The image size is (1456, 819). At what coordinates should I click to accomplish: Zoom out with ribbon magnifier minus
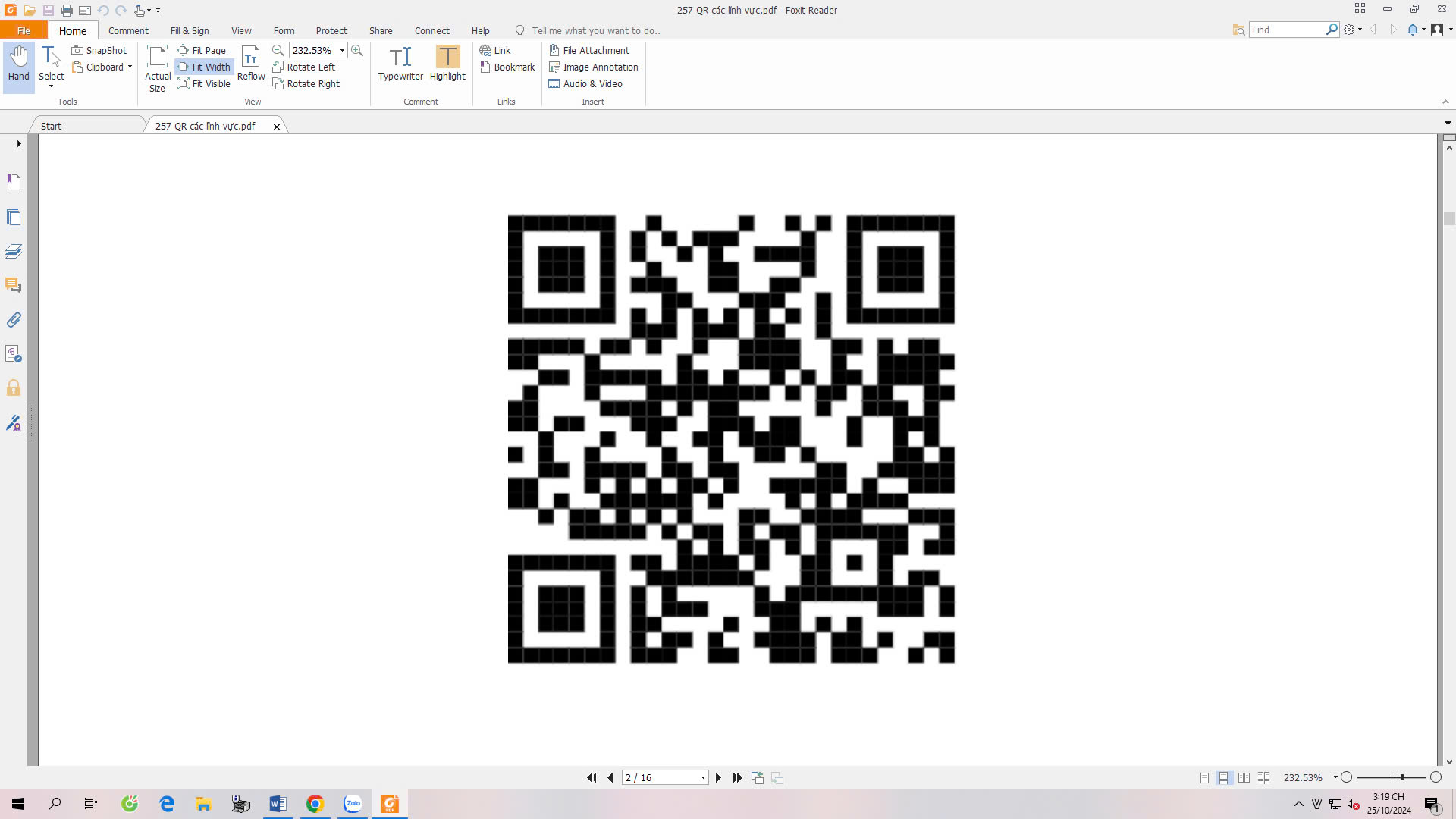click(x=278, y=50)
